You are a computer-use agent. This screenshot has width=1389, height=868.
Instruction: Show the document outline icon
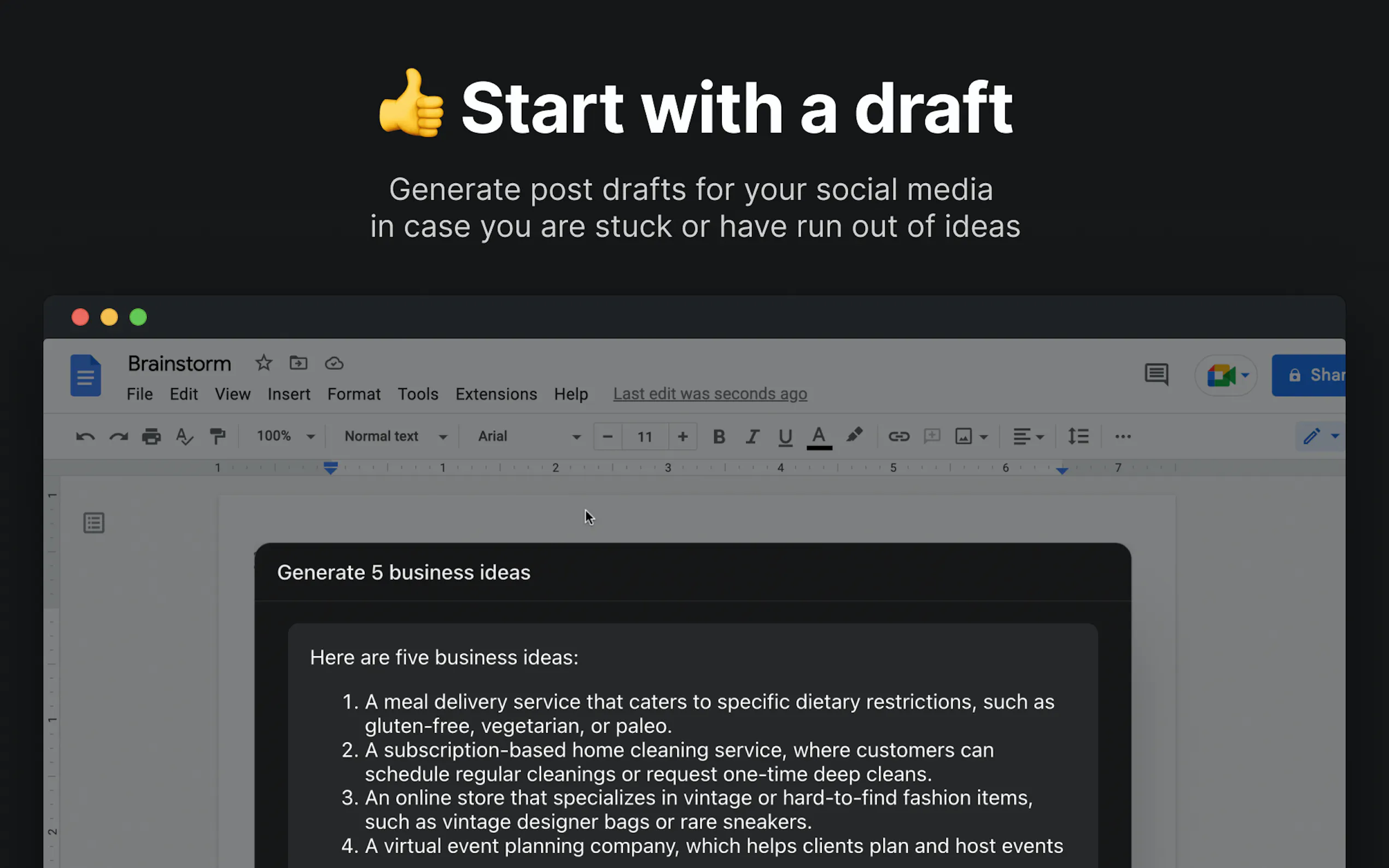94,523
